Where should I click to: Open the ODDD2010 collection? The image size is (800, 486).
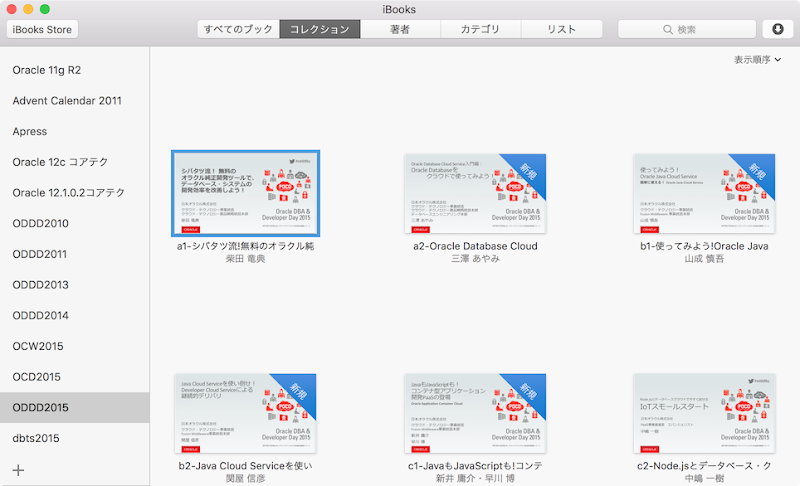pos(74,223)
